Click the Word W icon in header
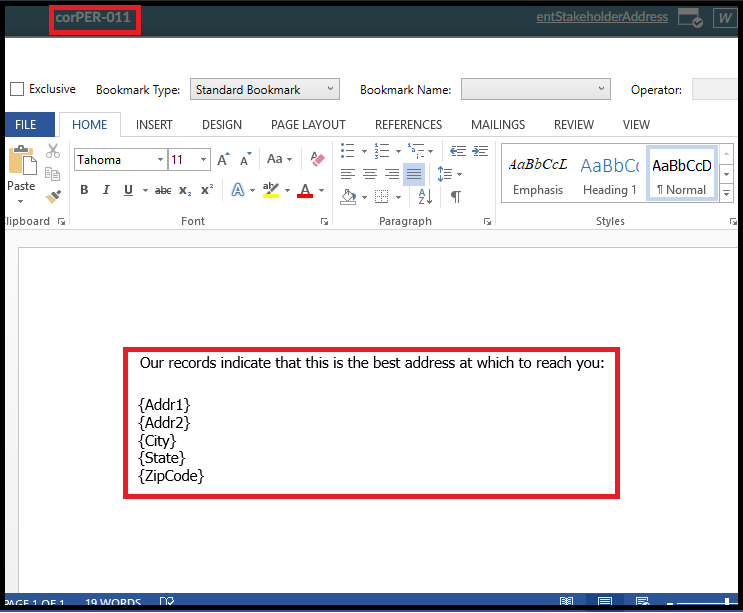Screen dimensions: 743x613 pyautogui.click(x=725, y=18)
